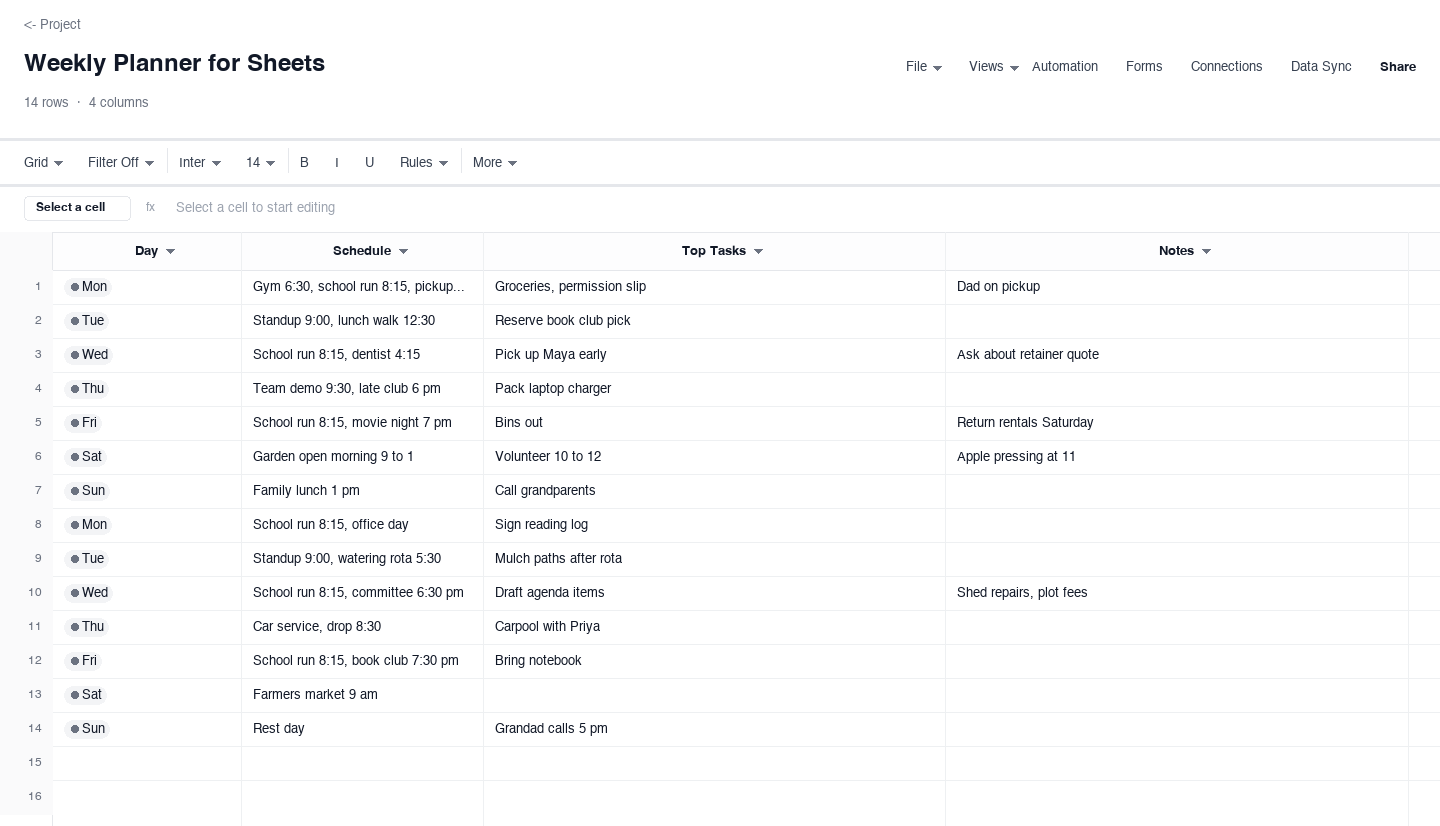Open the Automation menu item
Screen dimensions: 1440x826
coord(1065,66)
